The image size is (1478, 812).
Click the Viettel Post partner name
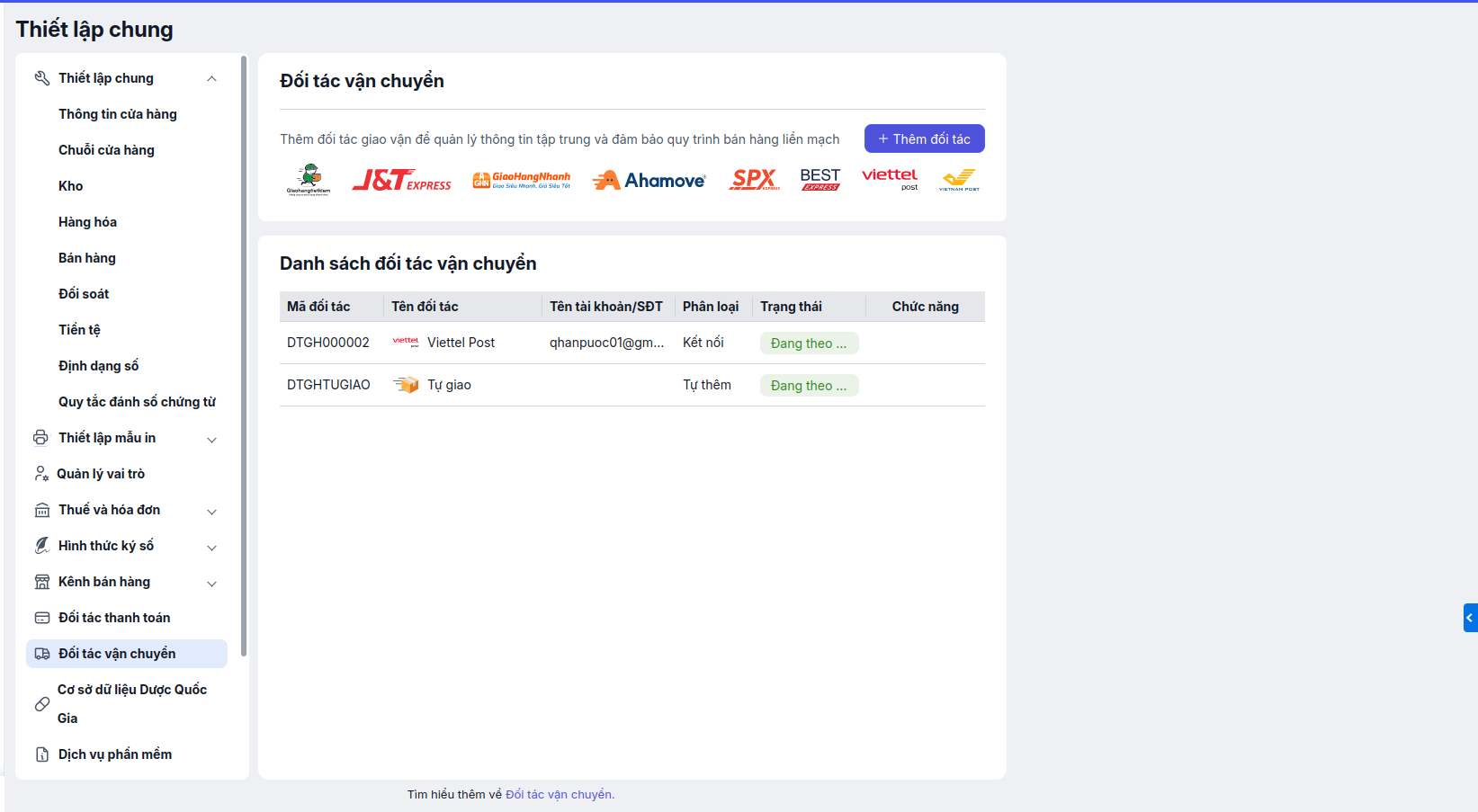(x=461, y=343)
